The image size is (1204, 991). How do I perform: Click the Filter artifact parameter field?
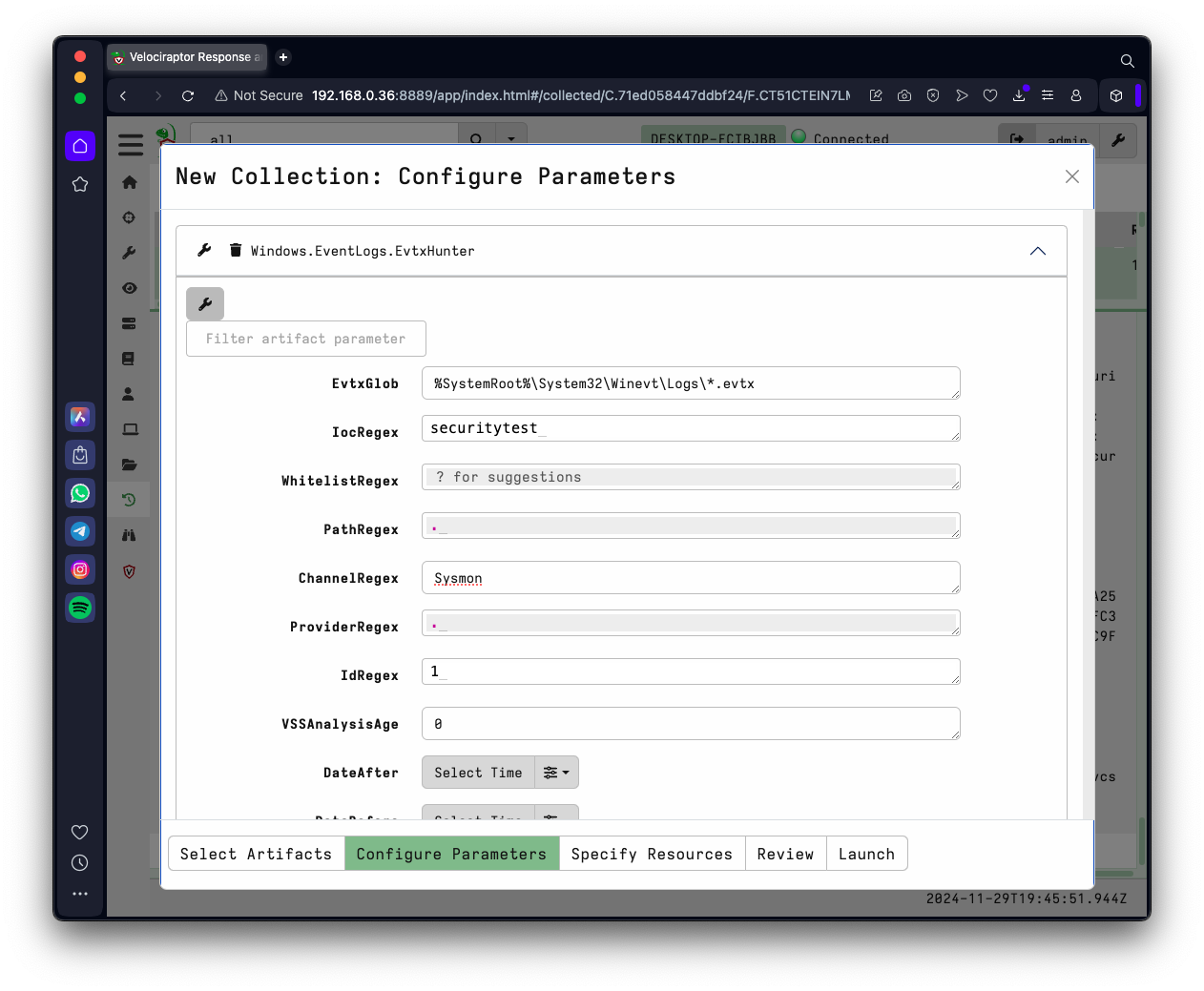305,339
